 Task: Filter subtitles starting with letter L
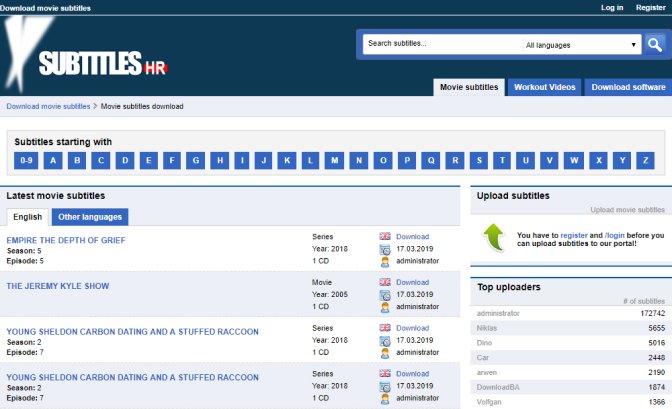pyautogui.click(x=310, y=160)
